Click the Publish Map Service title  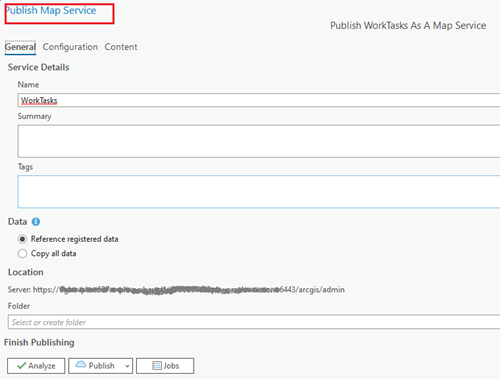click(x=51, y=10)
